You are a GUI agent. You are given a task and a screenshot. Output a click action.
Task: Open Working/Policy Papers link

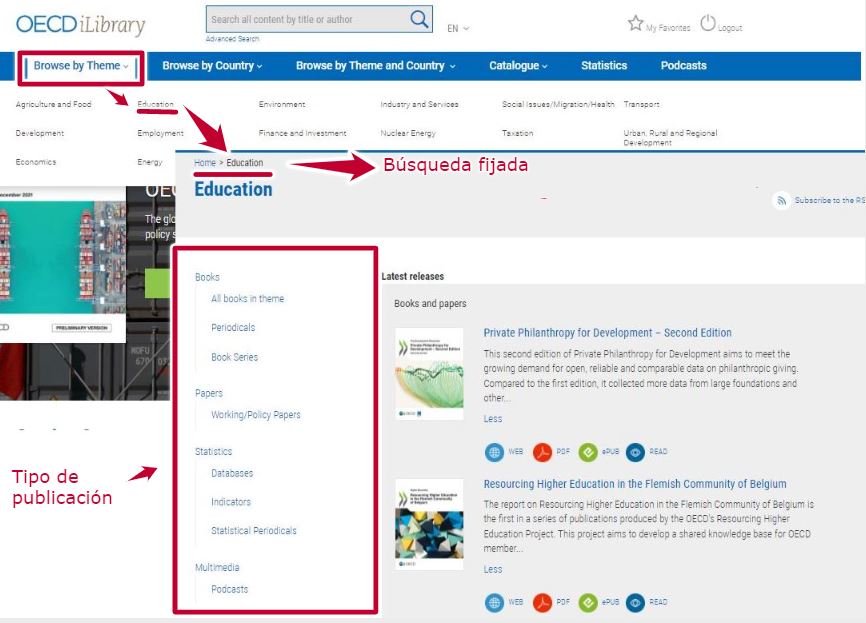point(256,415)
